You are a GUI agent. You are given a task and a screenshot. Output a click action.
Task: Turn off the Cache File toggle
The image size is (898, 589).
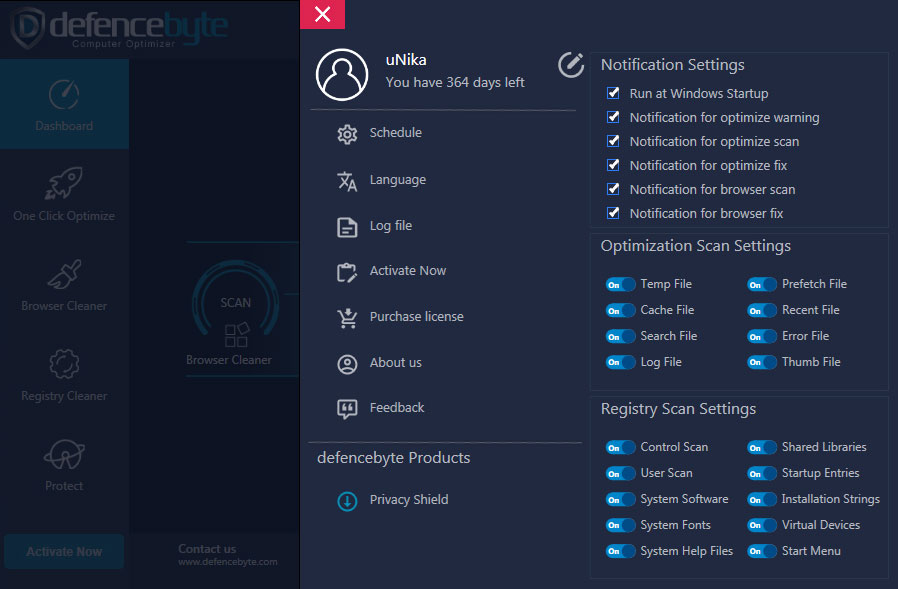coord(620,310)
